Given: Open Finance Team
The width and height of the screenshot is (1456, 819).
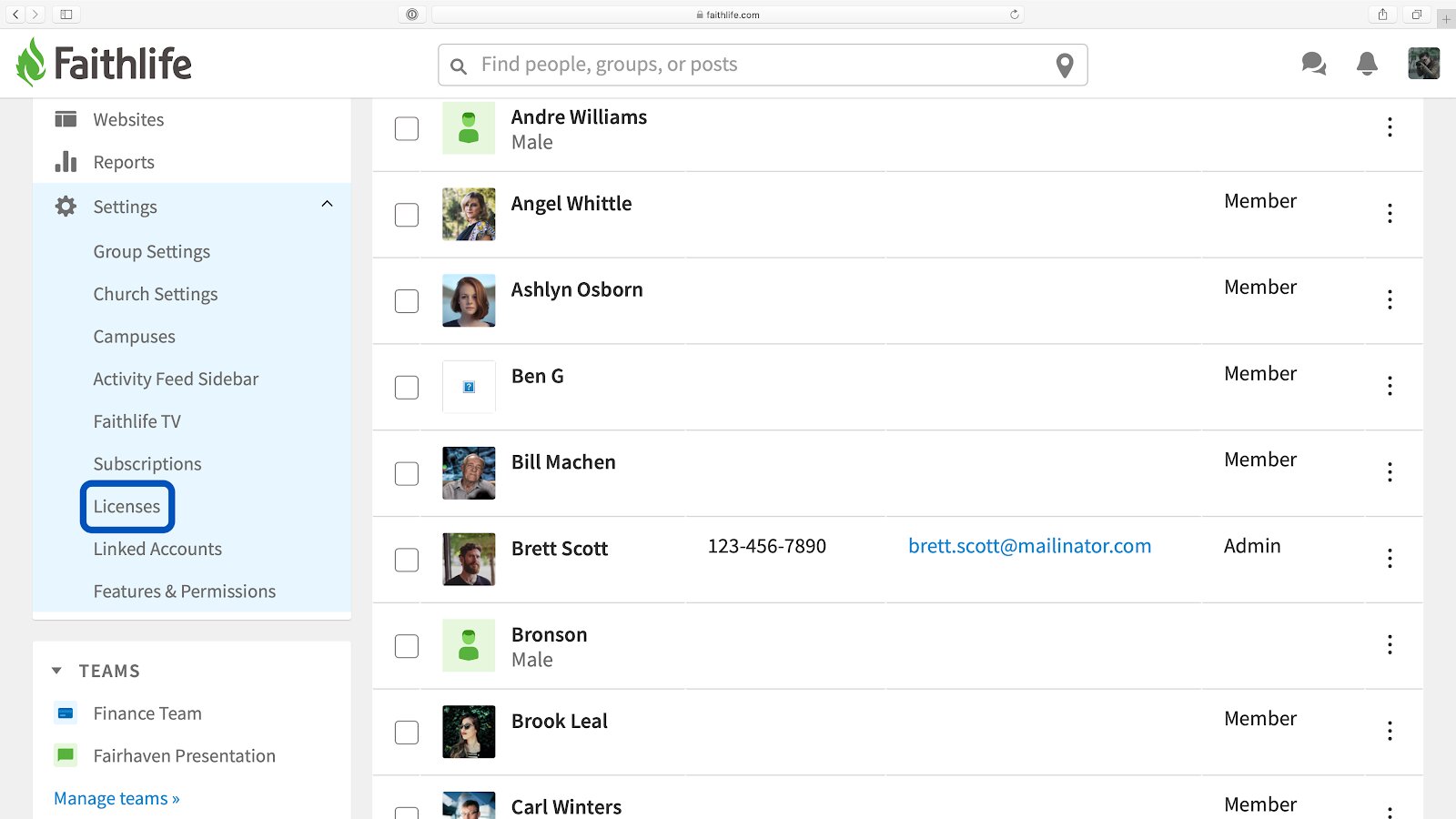Looking at the screenshot, I should tap(147, 713).
